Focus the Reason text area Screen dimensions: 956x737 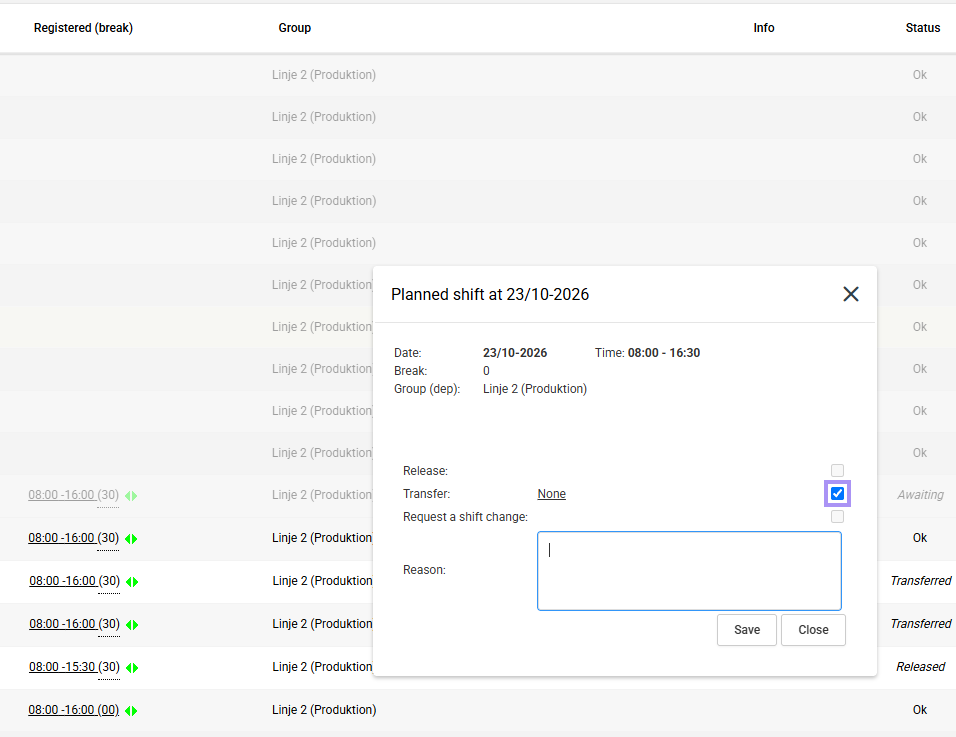coord(689,571)
